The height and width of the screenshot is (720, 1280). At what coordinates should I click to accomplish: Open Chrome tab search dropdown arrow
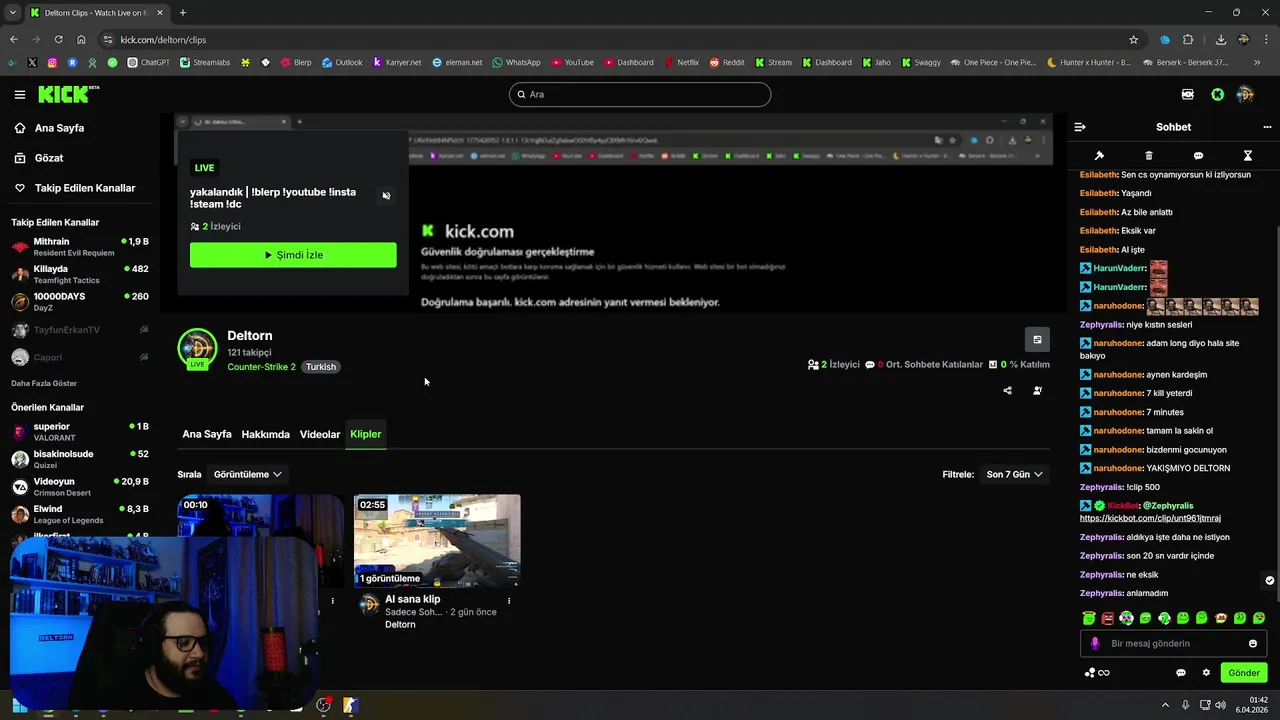12,12
